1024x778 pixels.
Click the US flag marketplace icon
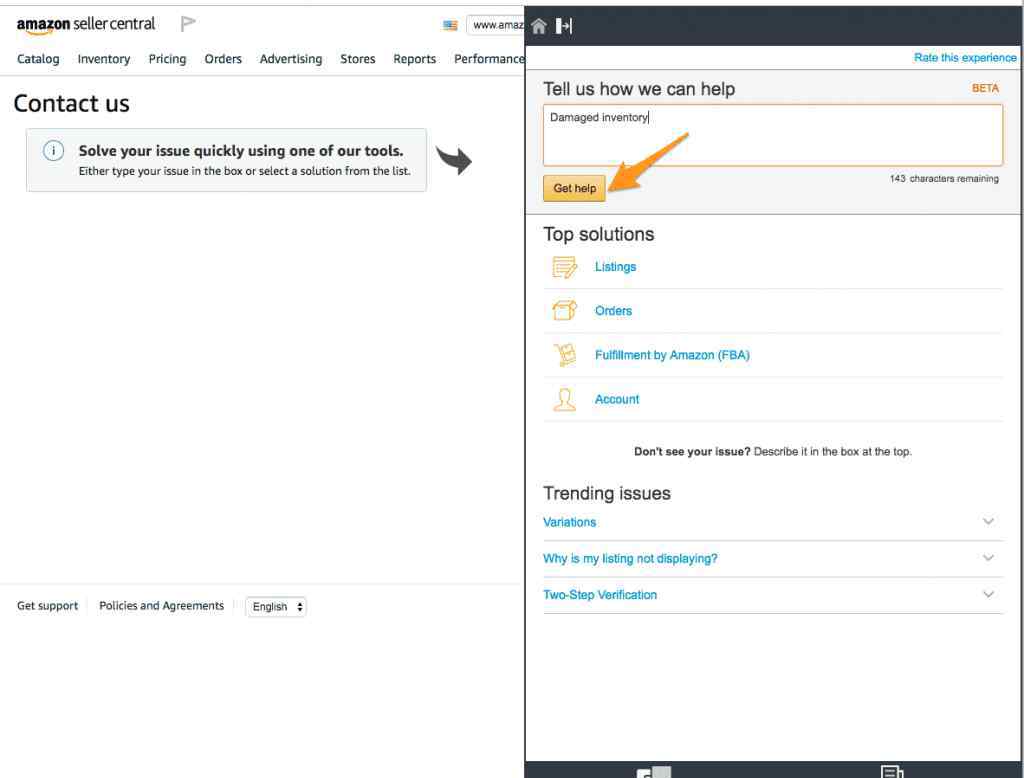click(x=450, y=25)
